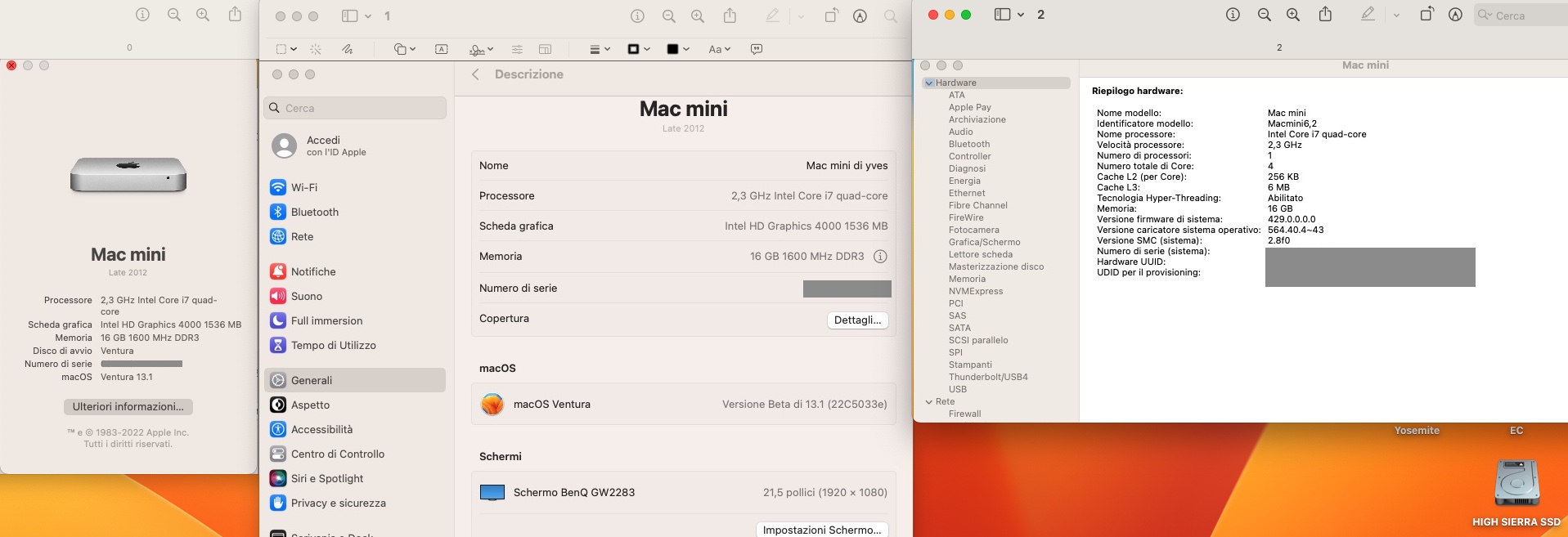Open info inspector in middle Preview window
The width and height of the screenshot is (1568, 537).
tap(638, 16)
